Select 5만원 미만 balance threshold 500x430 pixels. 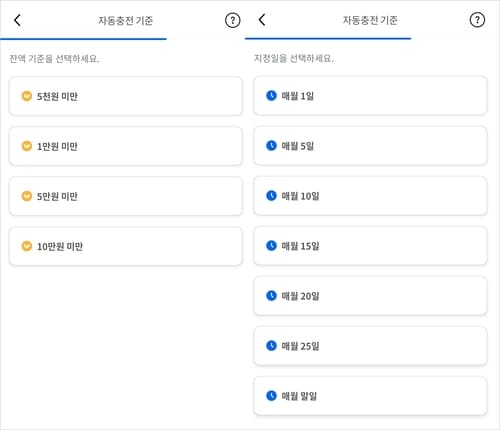tap(126, 196)
